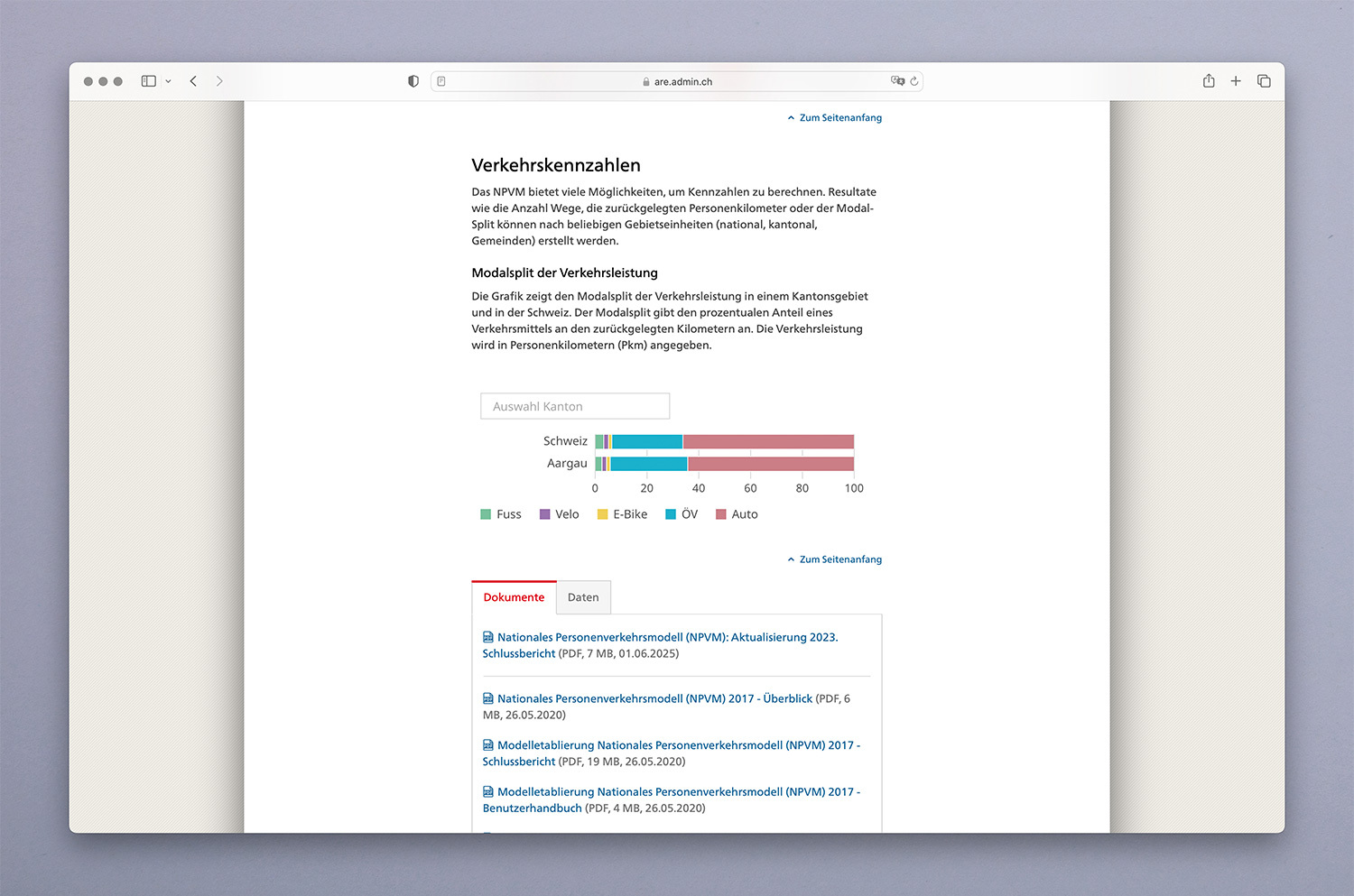Go back using the back arrow

(x=193, y=81)
